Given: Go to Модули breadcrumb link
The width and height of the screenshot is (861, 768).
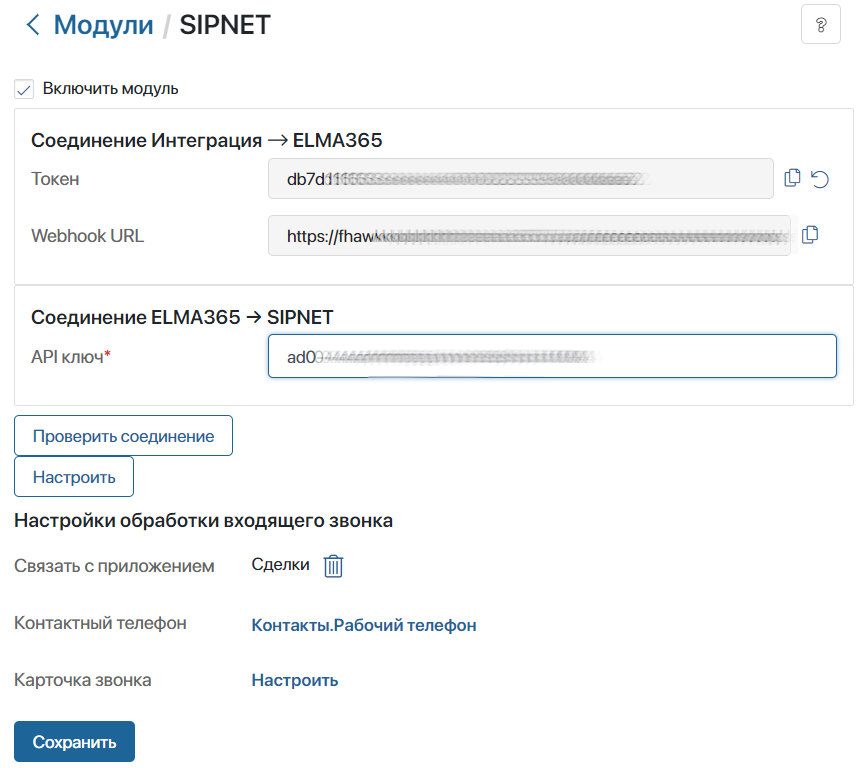Looking at the screenshot, I should [103, 25].
